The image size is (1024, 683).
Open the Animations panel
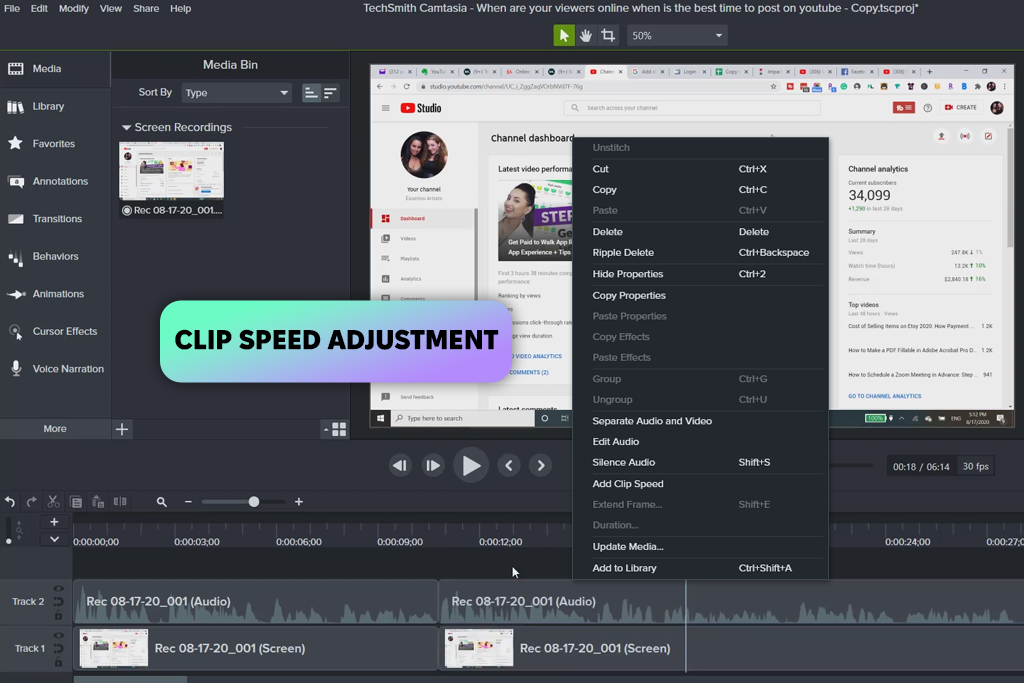click(55, 294)
